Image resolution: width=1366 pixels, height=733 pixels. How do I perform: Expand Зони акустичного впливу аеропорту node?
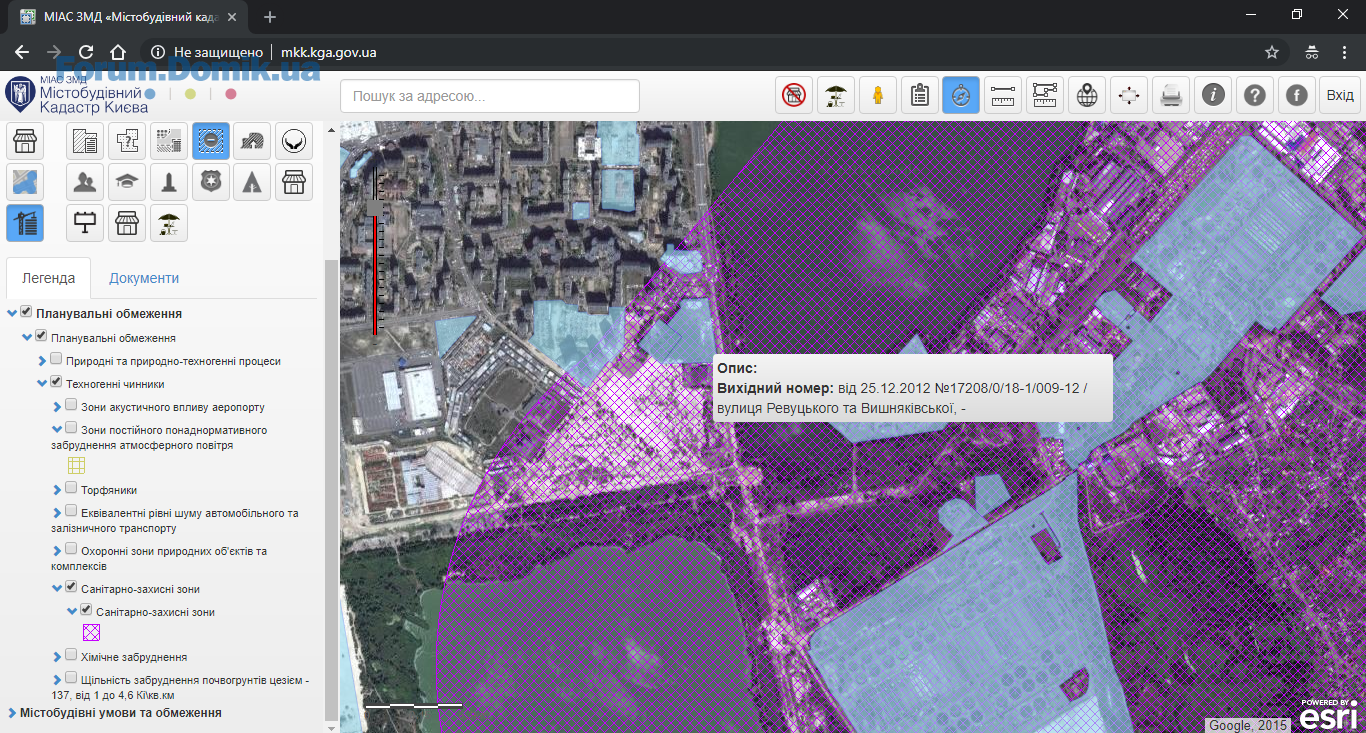58,407
